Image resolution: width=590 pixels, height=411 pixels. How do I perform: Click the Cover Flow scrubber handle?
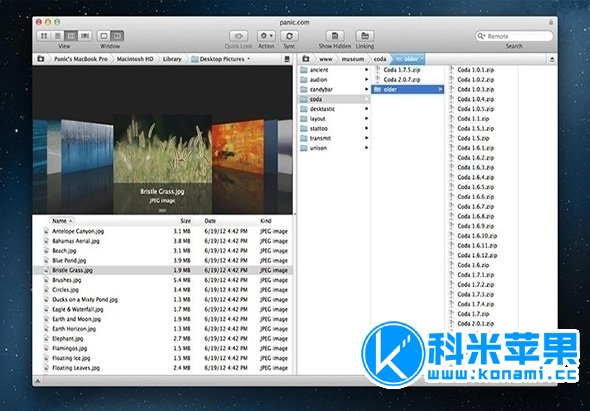163,210
